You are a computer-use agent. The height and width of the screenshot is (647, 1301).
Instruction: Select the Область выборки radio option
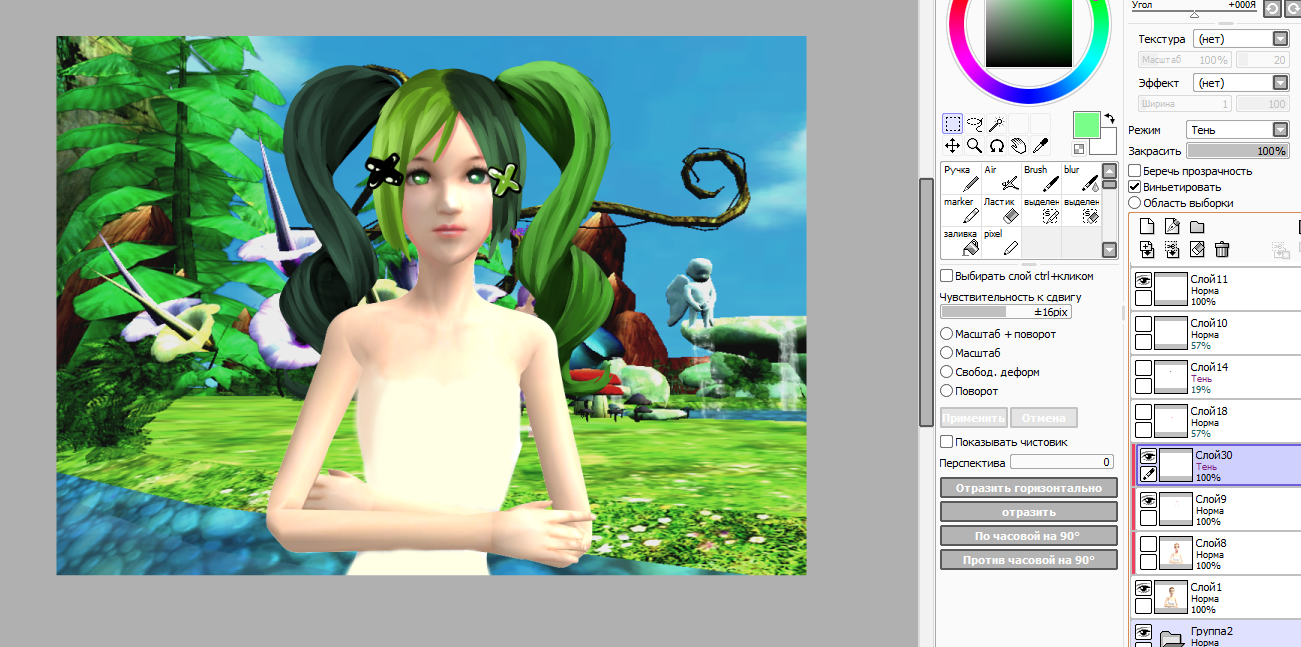(1134, 203)
